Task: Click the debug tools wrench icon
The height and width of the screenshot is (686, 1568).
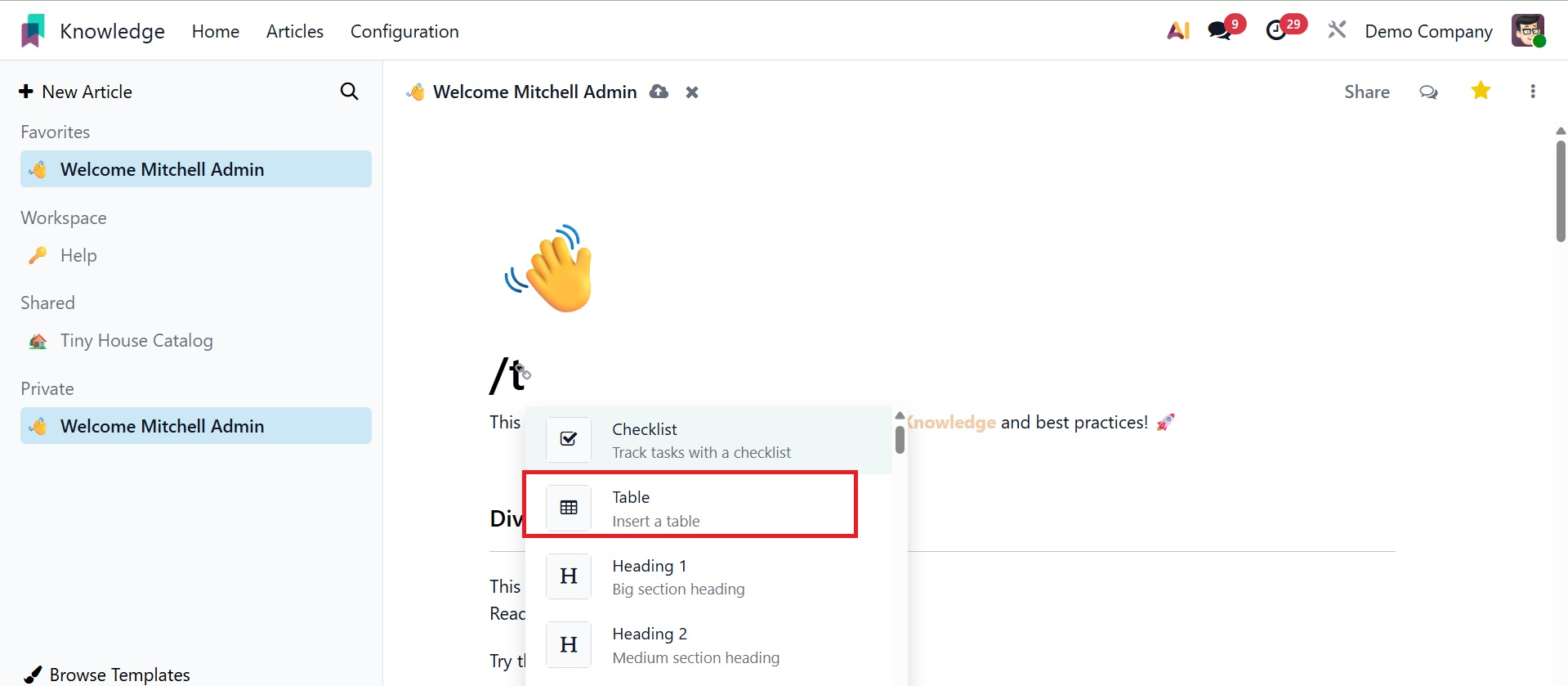Action: coord(1337,31)
